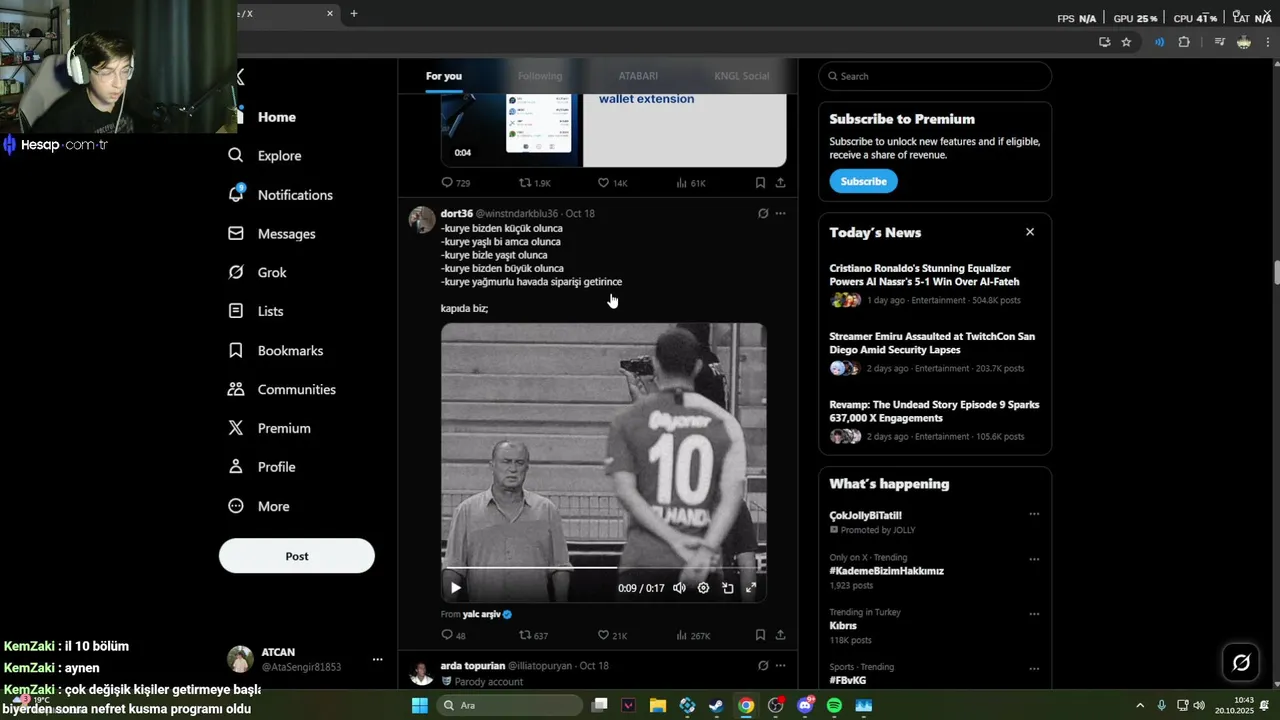The image size is (1280, 720).
Task: Open the Explore magnifier in sidebar
Action: 236,155
